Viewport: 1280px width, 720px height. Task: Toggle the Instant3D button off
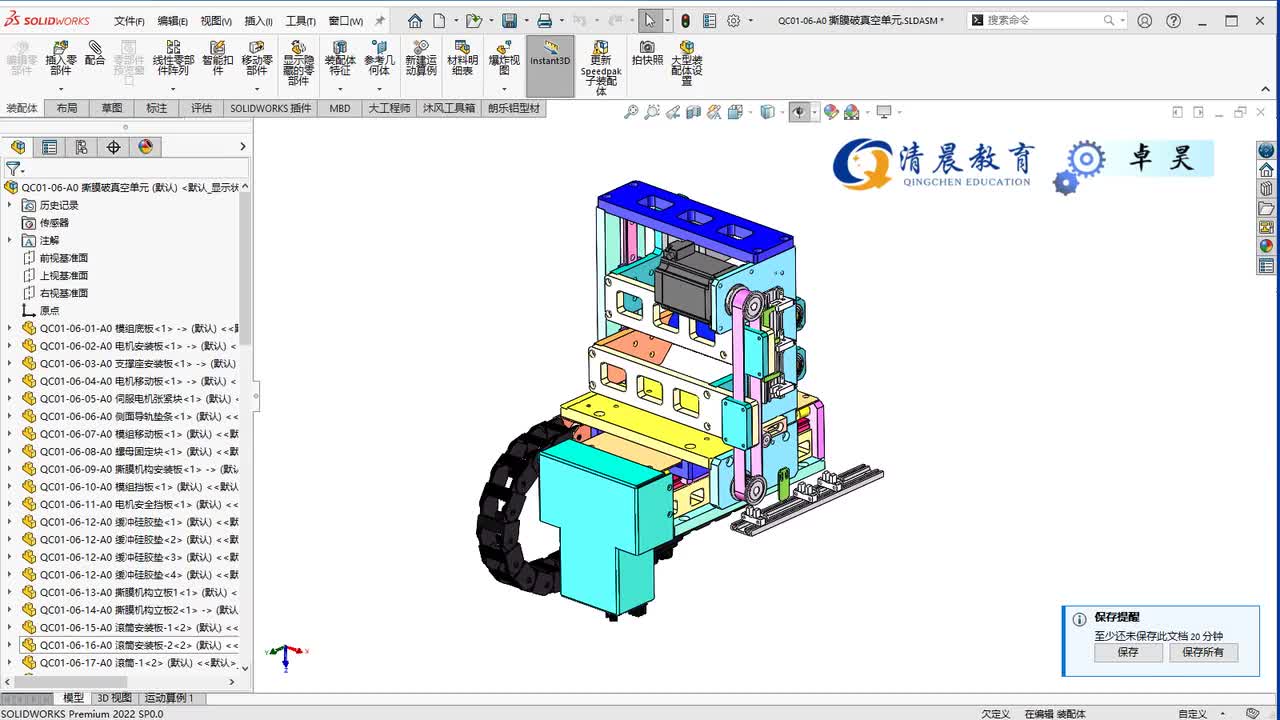(550, 66)
